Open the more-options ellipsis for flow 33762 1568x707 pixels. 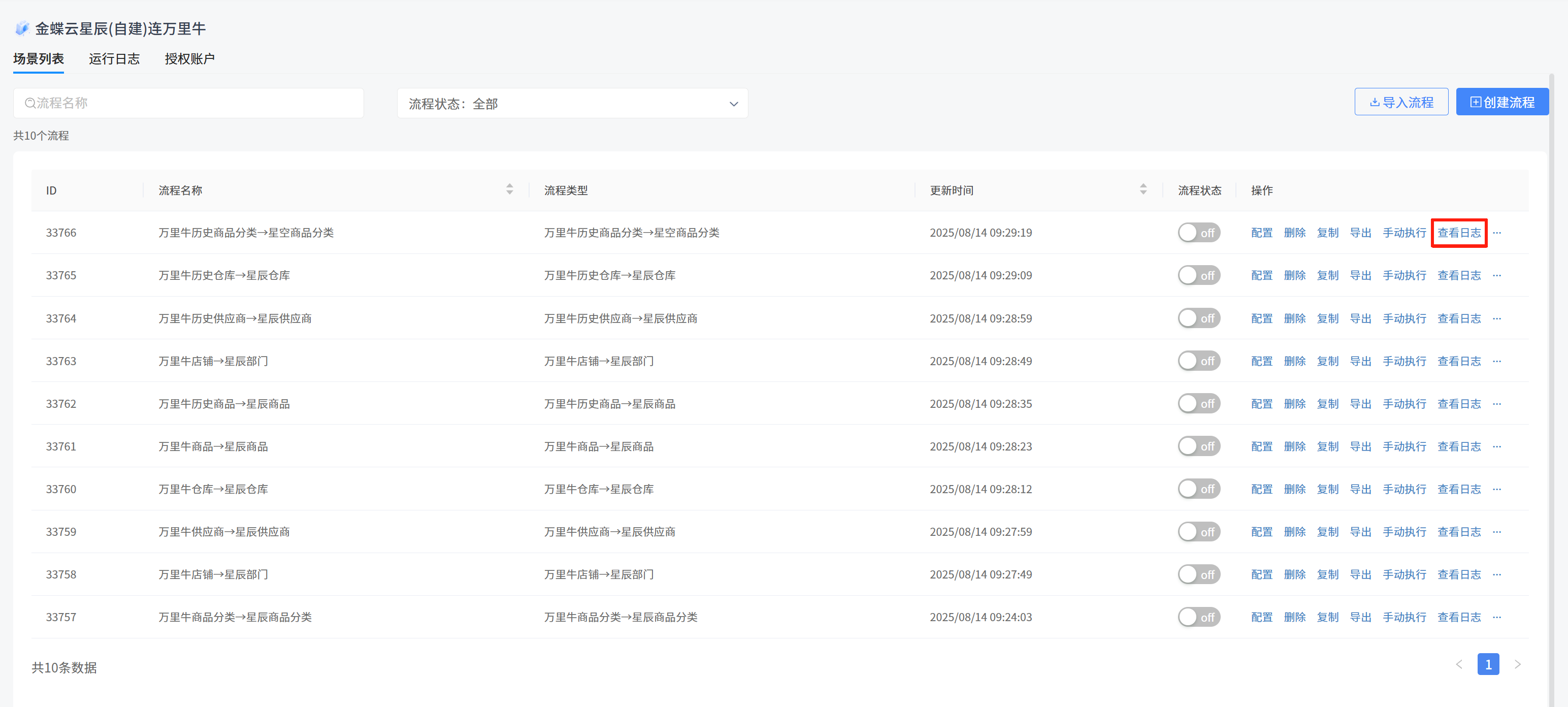[1497, 404]
